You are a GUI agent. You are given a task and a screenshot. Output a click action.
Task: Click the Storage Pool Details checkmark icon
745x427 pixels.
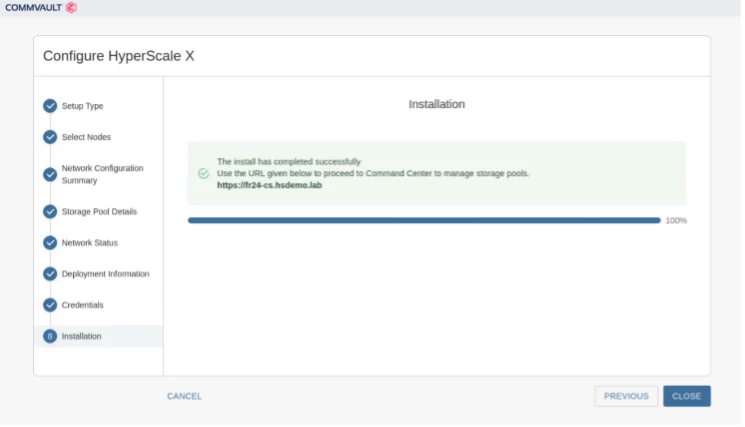50,211
